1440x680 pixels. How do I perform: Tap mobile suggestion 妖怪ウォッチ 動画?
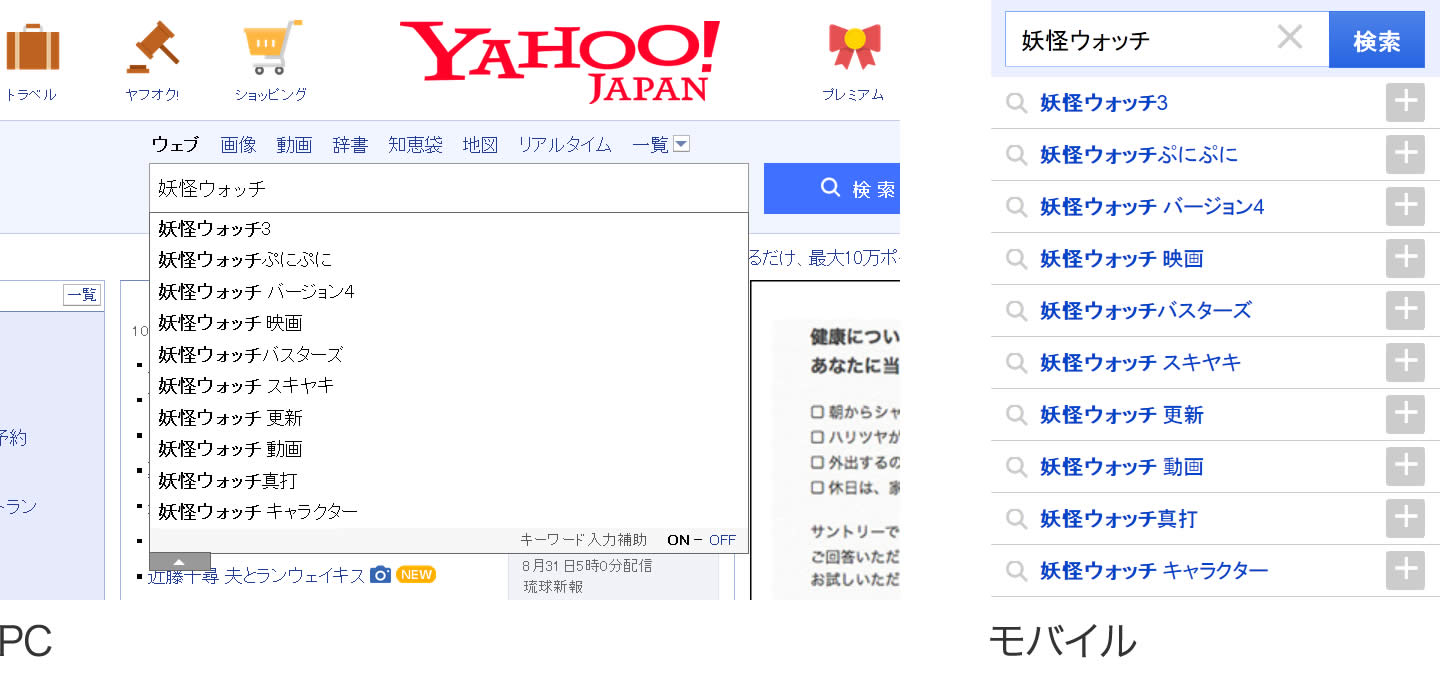(1122, 467)
